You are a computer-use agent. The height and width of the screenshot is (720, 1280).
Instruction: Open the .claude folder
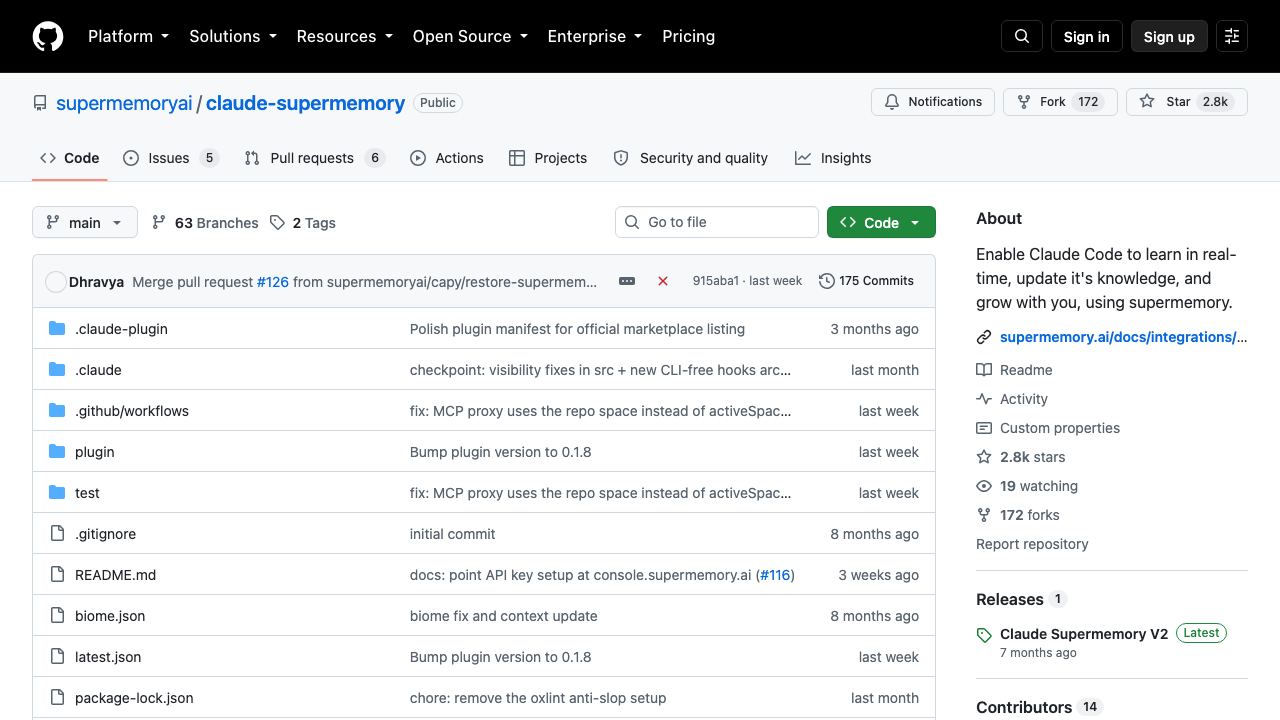tap(98, 370)
